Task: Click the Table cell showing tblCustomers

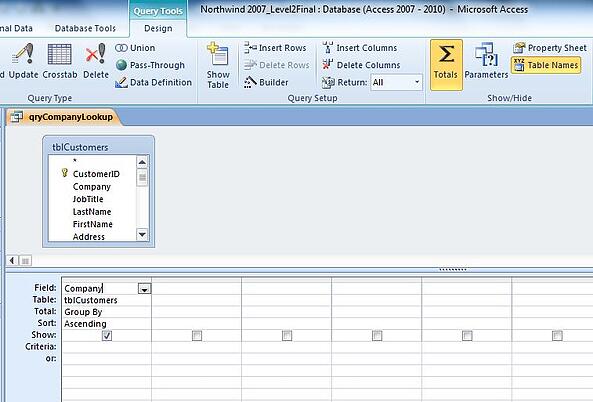Action: click(106, 300)
